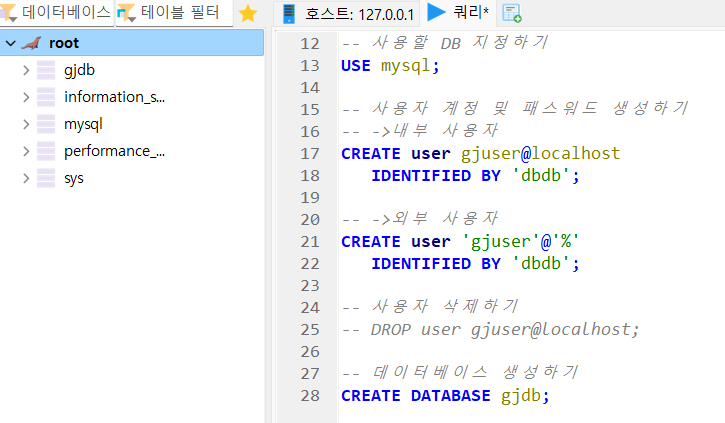Screen dimensions: 725x423
Task: Click 'gjuser@localhost' on the CREATE user line
Action: pyautogui.click(x=540, y=154)
